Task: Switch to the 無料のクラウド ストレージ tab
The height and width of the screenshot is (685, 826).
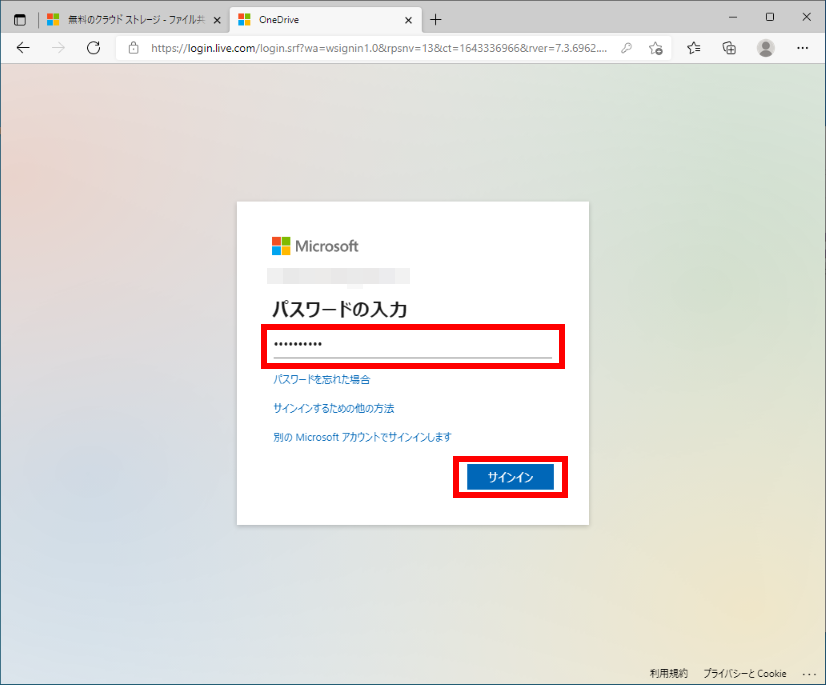Action: 126,20
